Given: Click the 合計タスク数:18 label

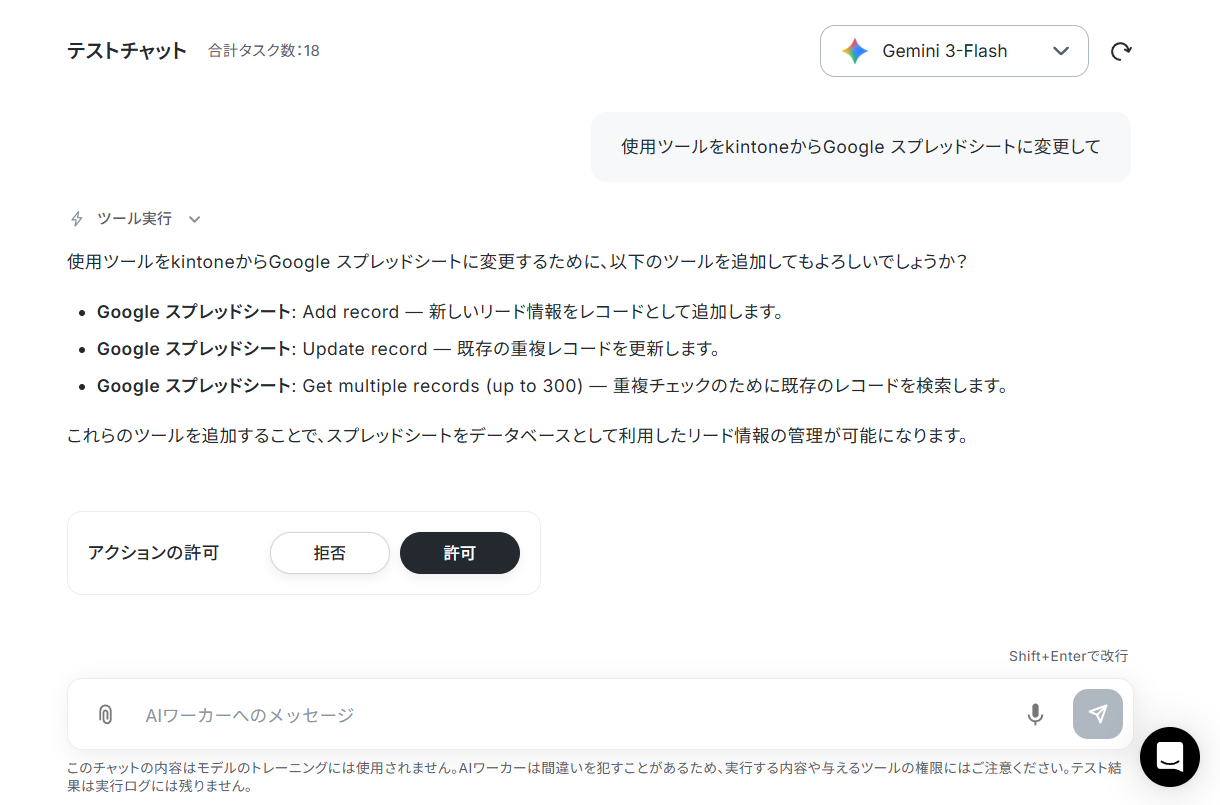Looking at the screenshot, I should pyautogui.click(x=264, y=51).
